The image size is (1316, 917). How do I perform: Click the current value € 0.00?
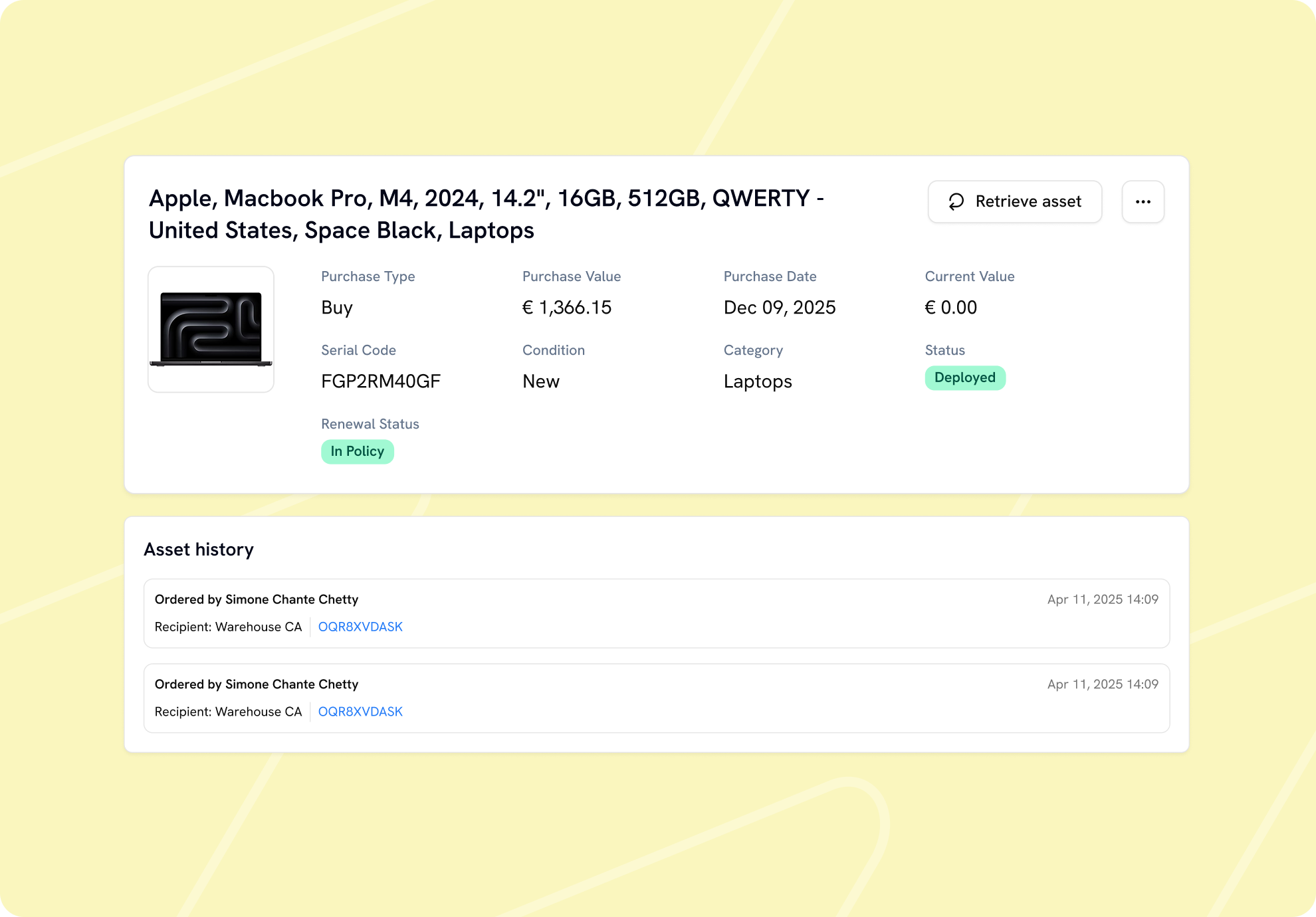tap(951, 308)
